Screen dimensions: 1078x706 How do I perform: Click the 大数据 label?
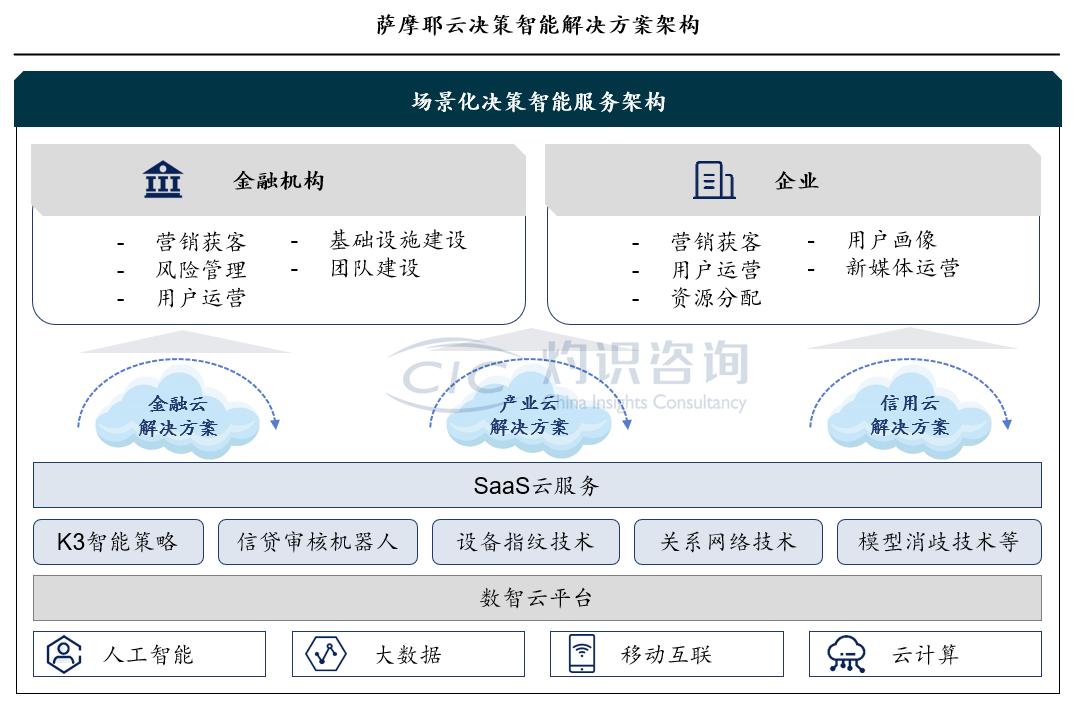coord(408,654)
